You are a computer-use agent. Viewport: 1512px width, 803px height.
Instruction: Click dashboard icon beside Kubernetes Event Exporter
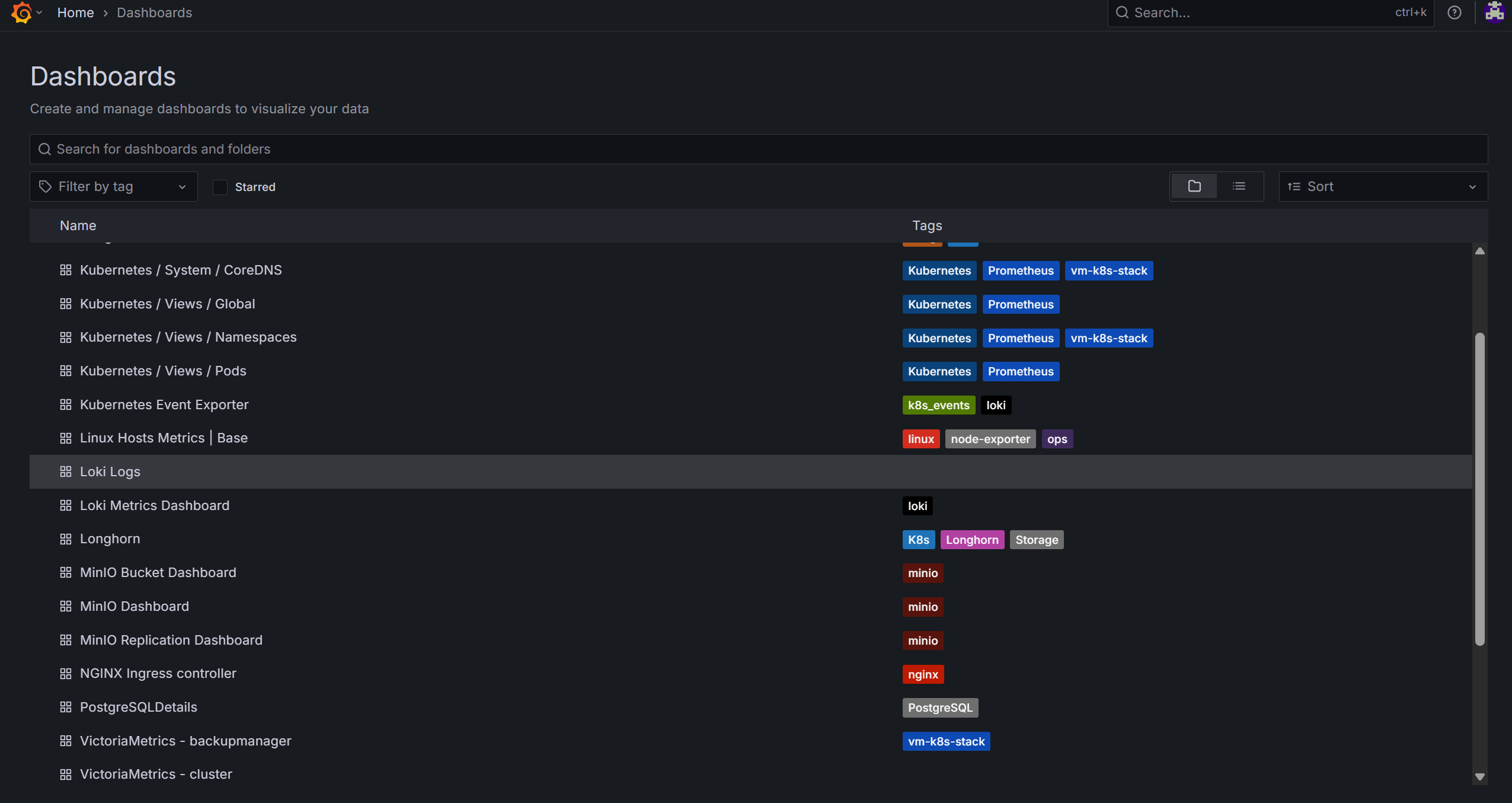click(x=66, y=404)
